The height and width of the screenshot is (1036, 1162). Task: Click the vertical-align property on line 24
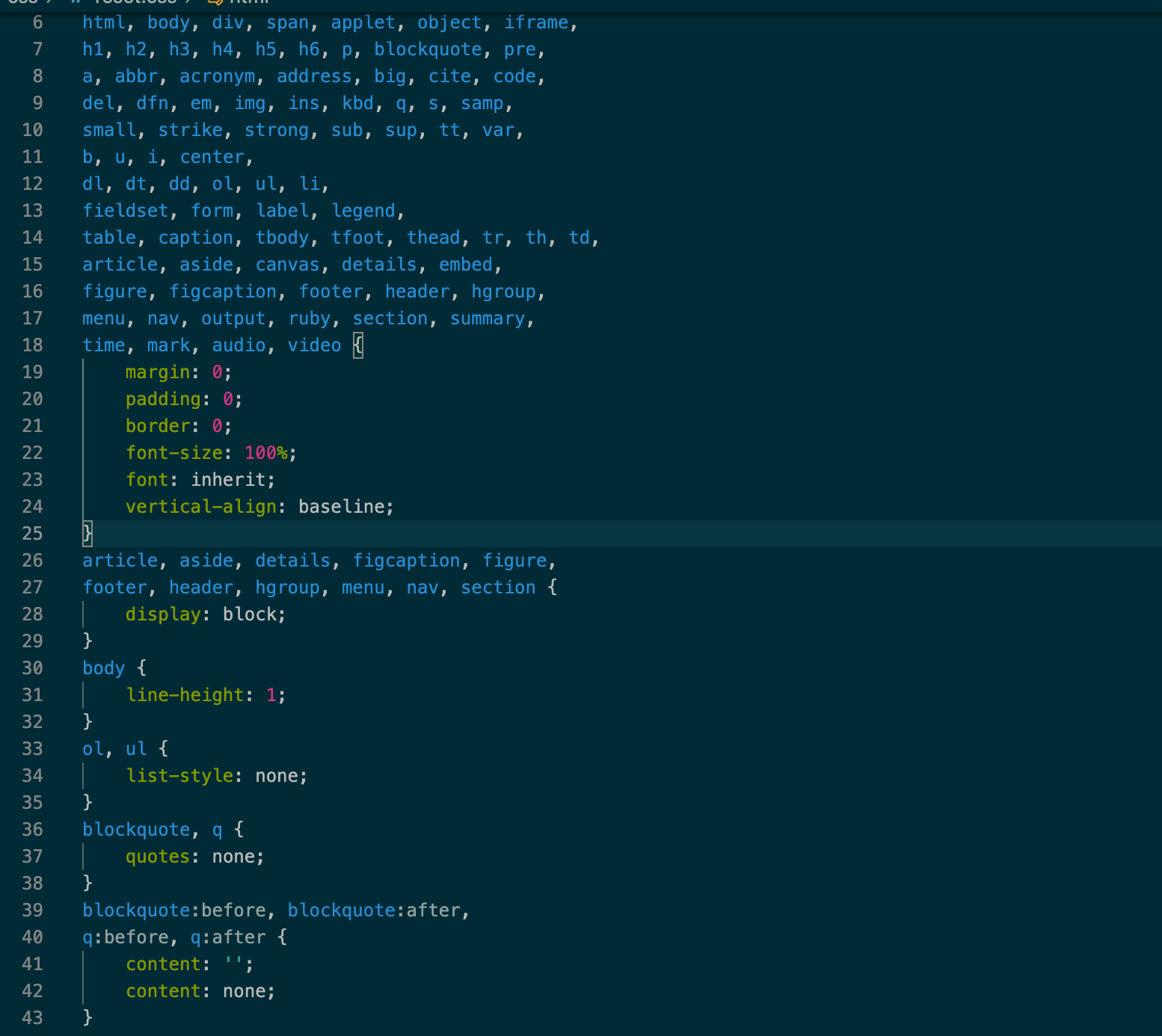200,506
